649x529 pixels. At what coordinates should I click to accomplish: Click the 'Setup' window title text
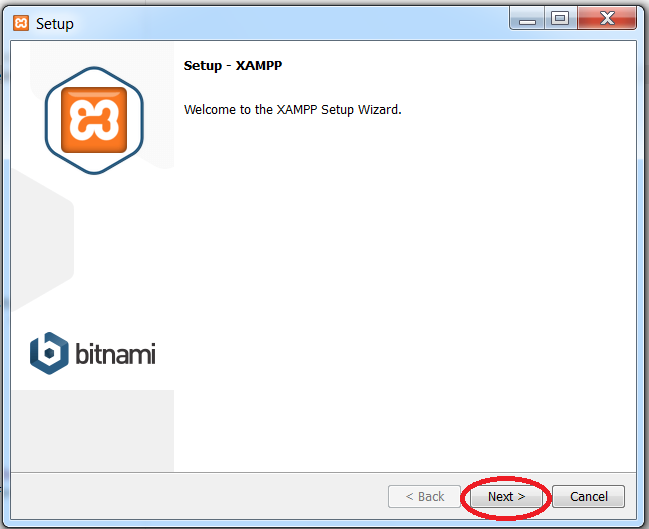pyautogui.click(x=55, y=24)
